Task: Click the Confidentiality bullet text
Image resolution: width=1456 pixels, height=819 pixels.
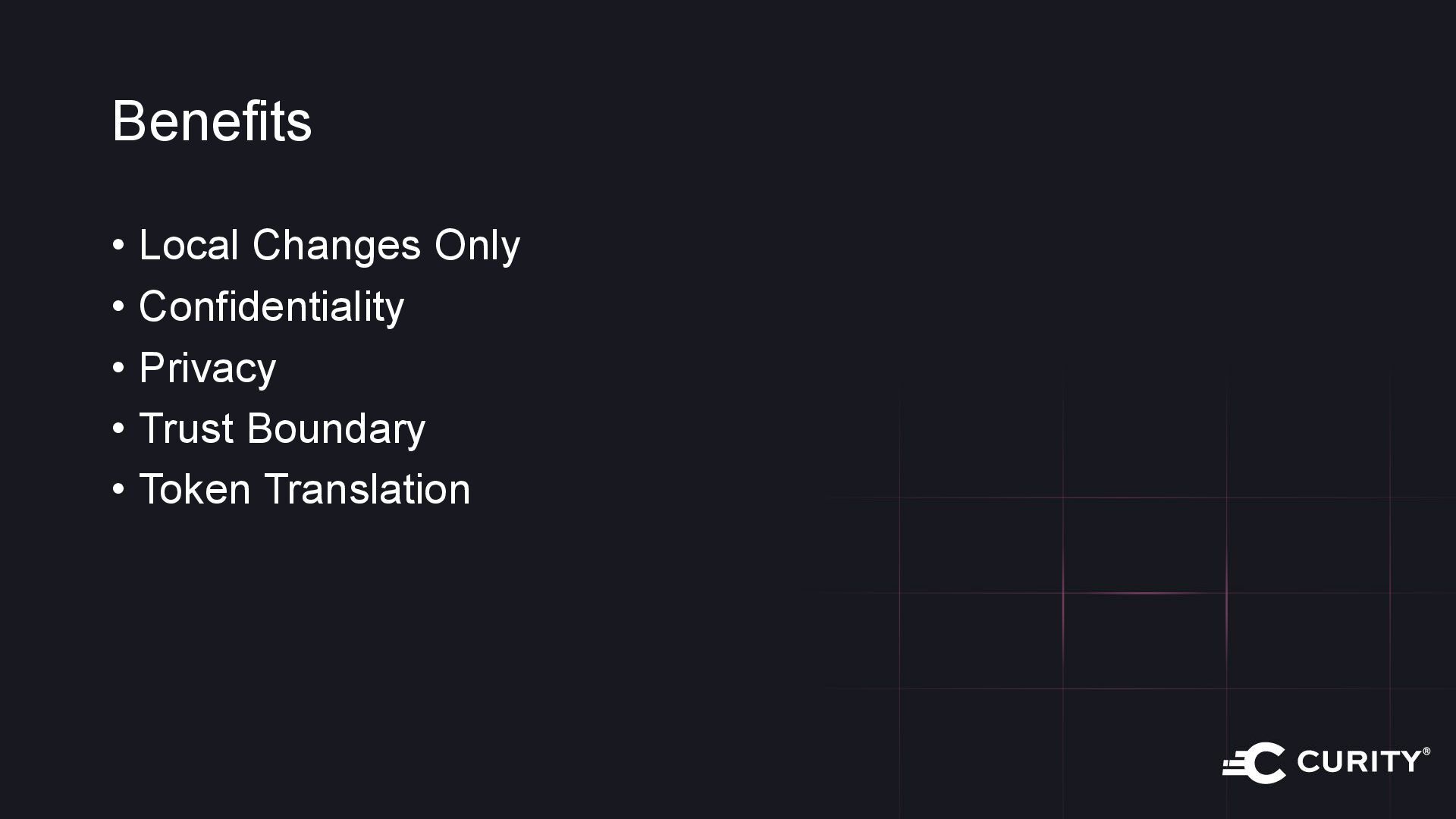Action: tap(271, 307)
